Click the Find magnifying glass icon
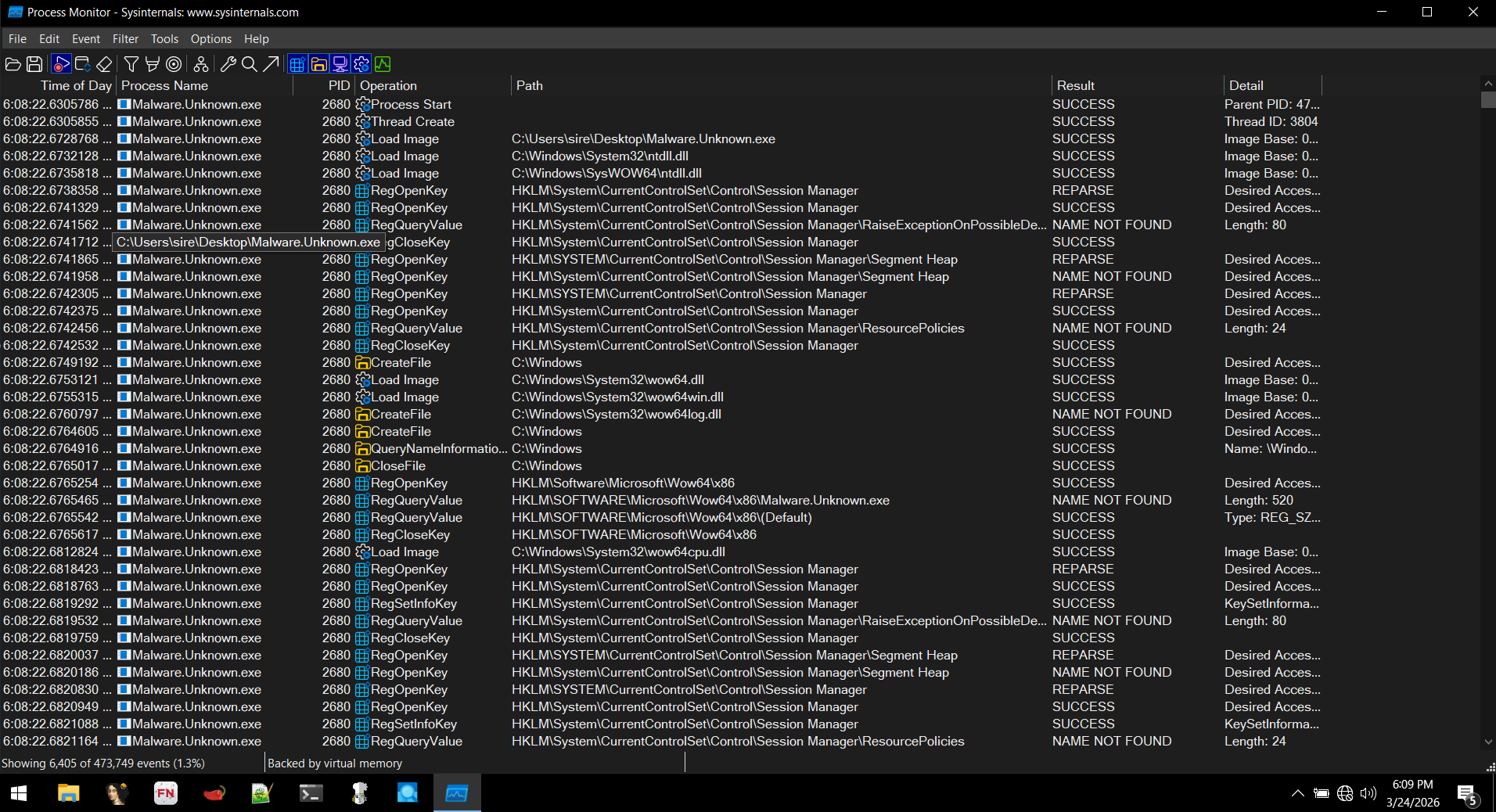Screen dimensions: 1496x812 [x=250, y=64]
